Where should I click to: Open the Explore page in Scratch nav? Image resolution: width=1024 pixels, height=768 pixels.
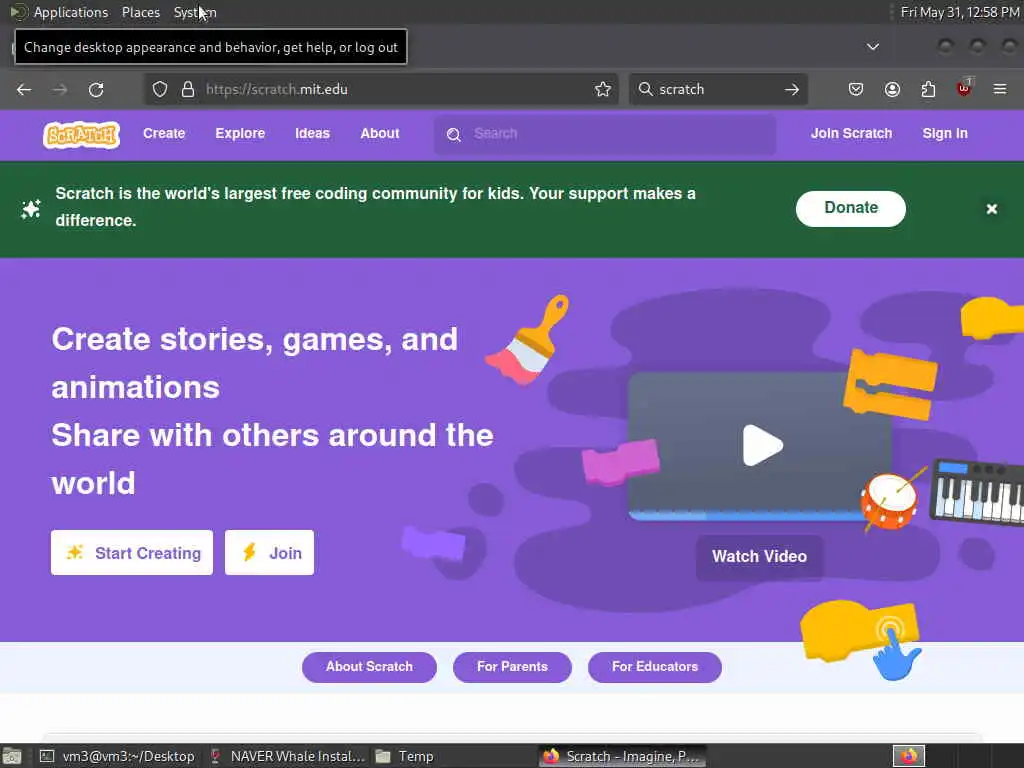pos(240,133)
